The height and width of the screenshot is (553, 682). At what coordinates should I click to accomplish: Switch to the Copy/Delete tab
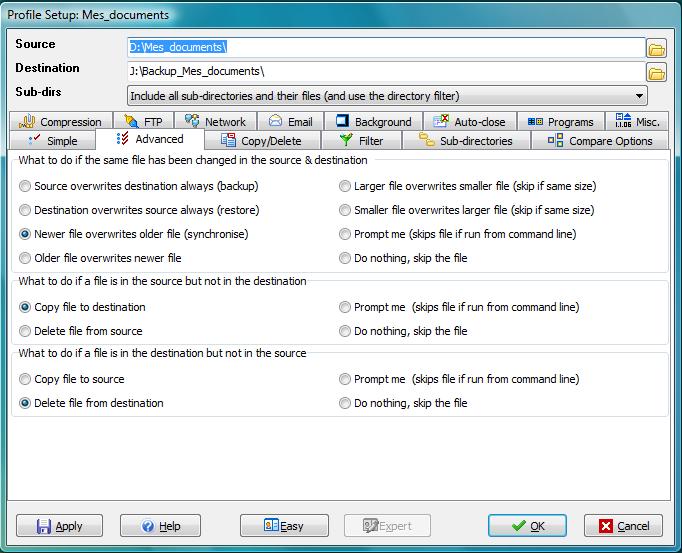(x=260, y=141)
